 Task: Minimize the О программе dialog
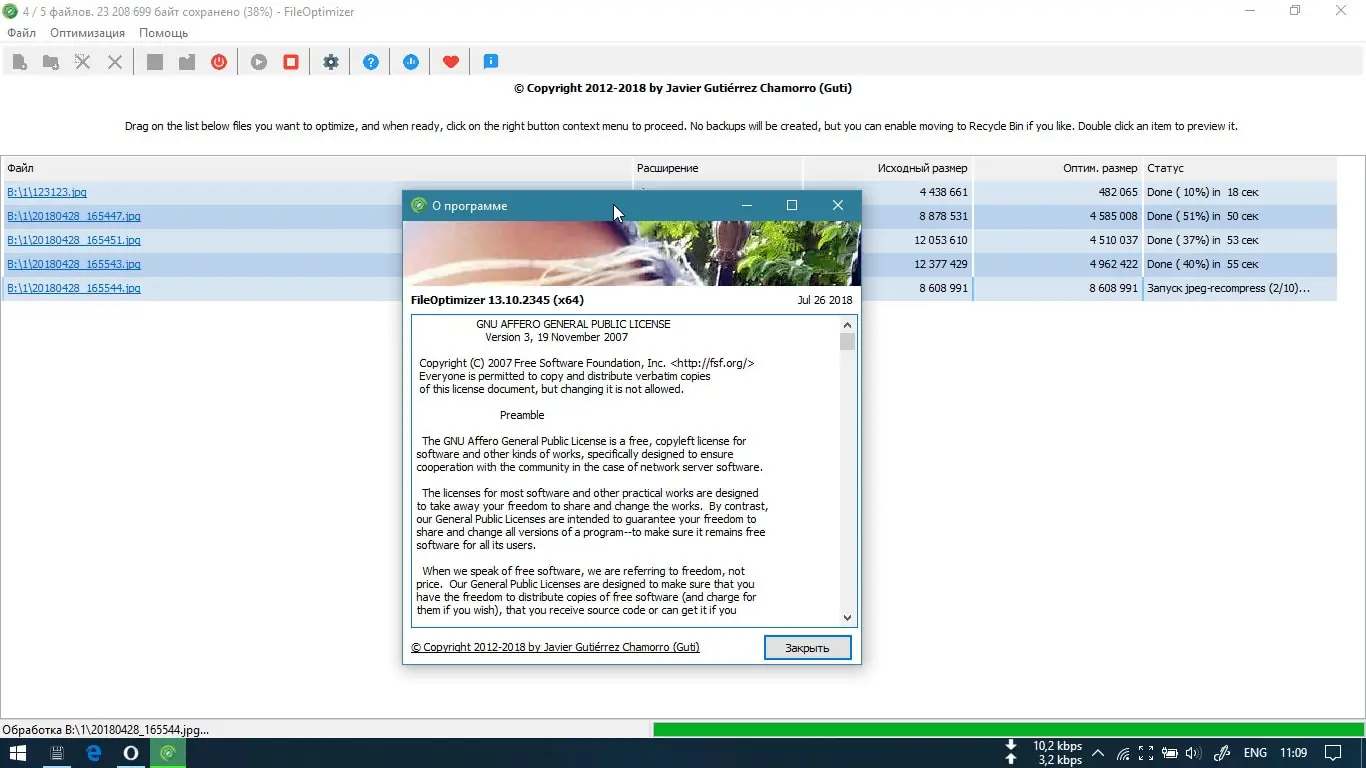746,205
